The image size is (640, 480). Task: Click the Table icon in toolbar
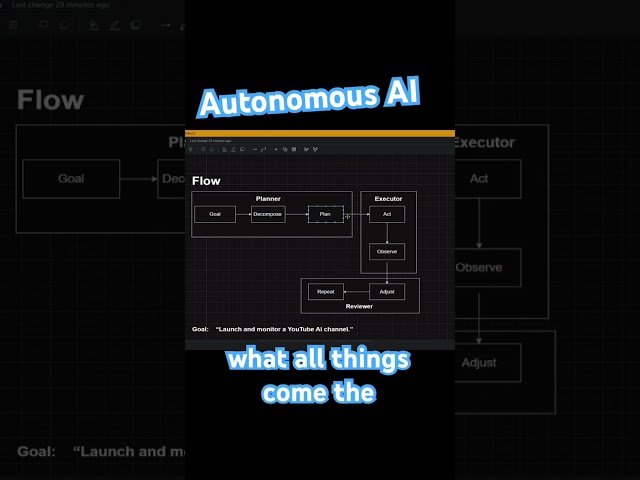click(x=294, y=149)
